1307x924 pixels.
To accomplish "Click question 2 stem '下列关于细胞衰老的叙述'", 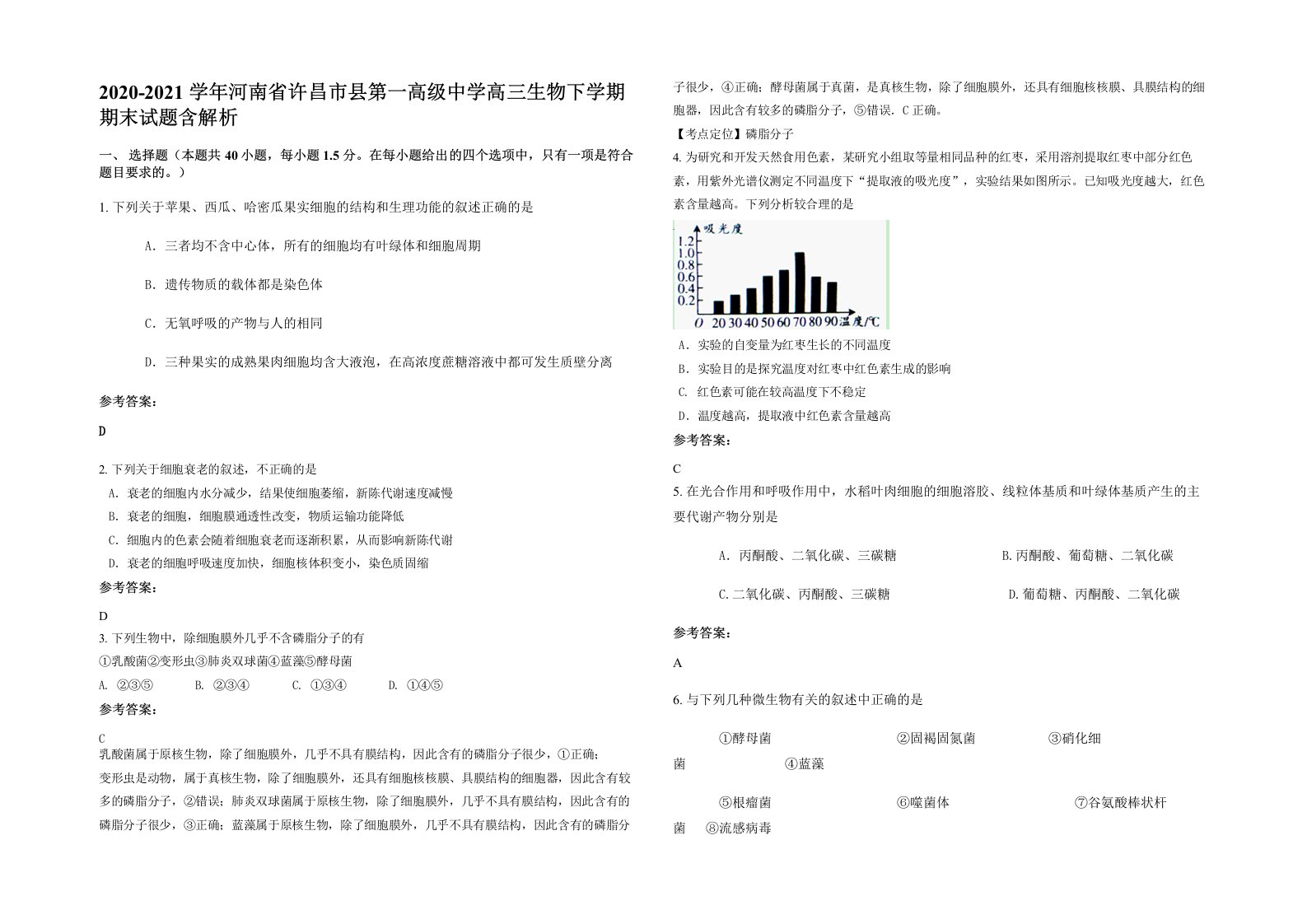I will click(x=208, y=469).
